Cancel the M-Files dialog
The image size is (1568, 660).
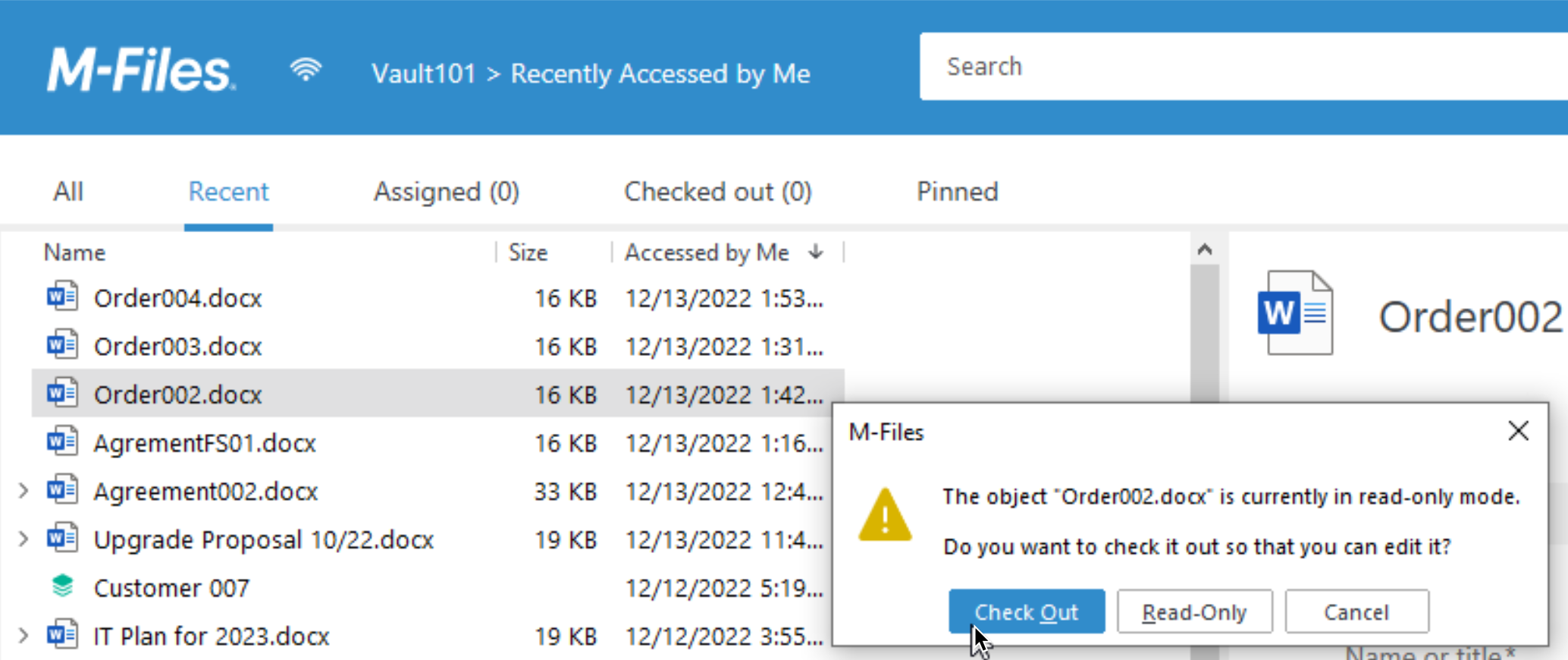tap(1356, 611)
